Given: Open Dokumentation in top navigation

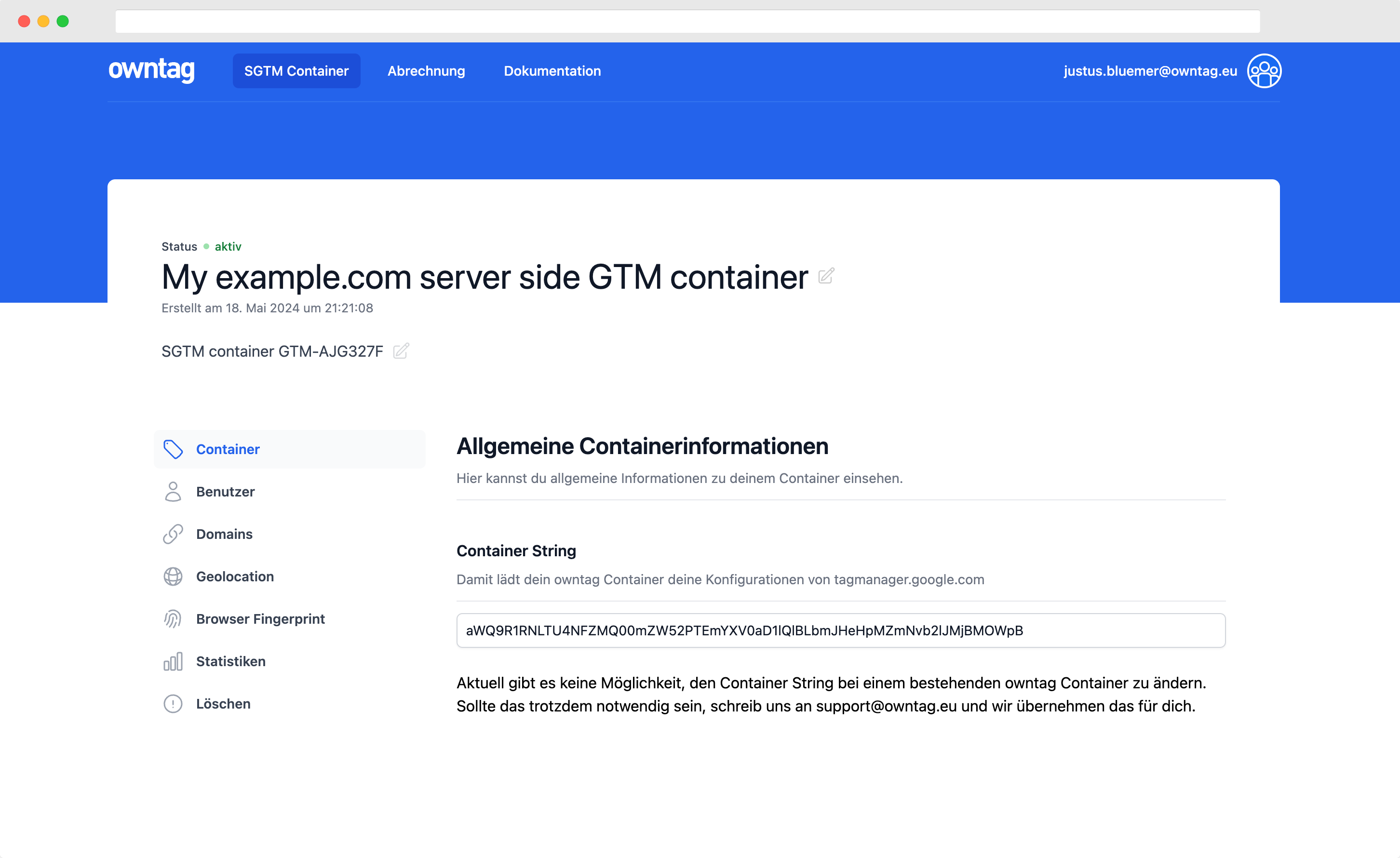Looking at the screenshot, I should [552, 71].
